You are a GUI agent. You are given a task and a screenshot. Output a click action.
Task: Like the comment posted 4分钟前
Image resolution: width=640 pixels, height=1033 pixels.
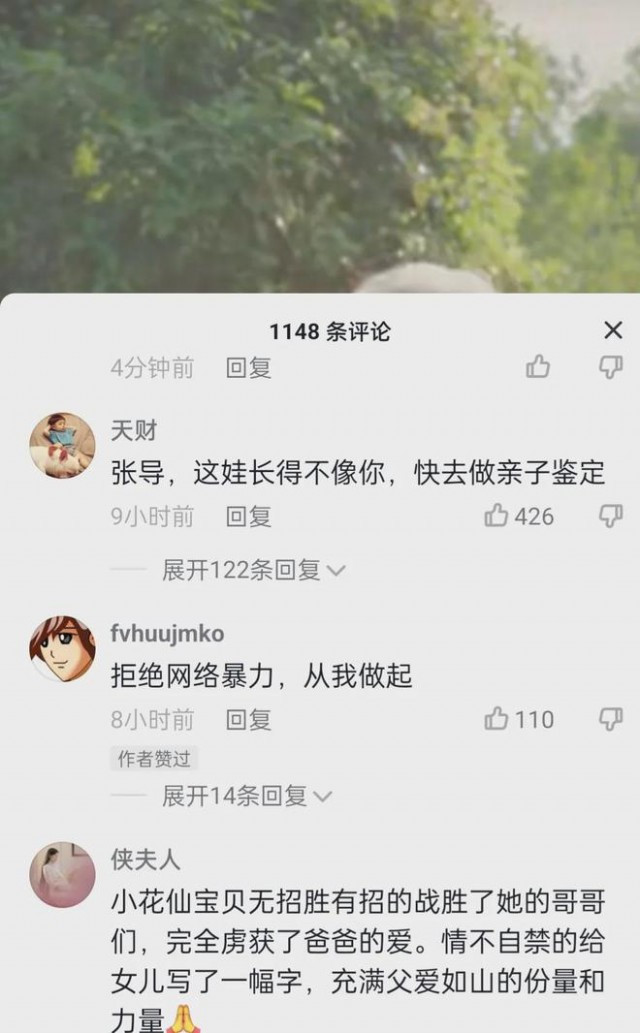[x=538, y=366]
